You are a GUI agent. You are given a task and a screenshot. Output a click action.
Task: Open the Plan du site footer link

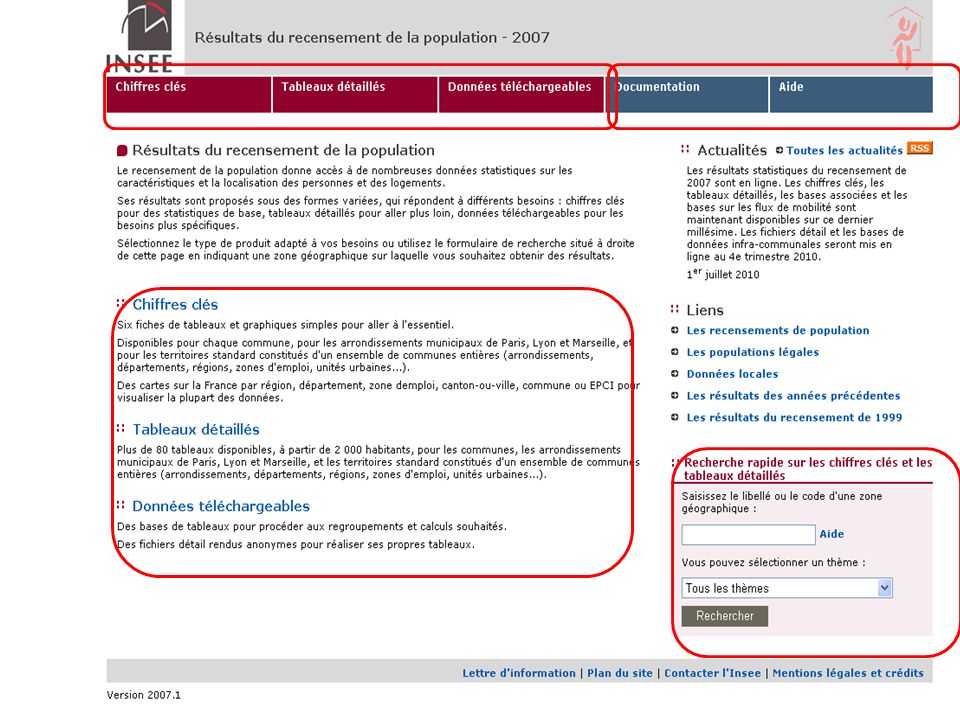click(620, 673)
